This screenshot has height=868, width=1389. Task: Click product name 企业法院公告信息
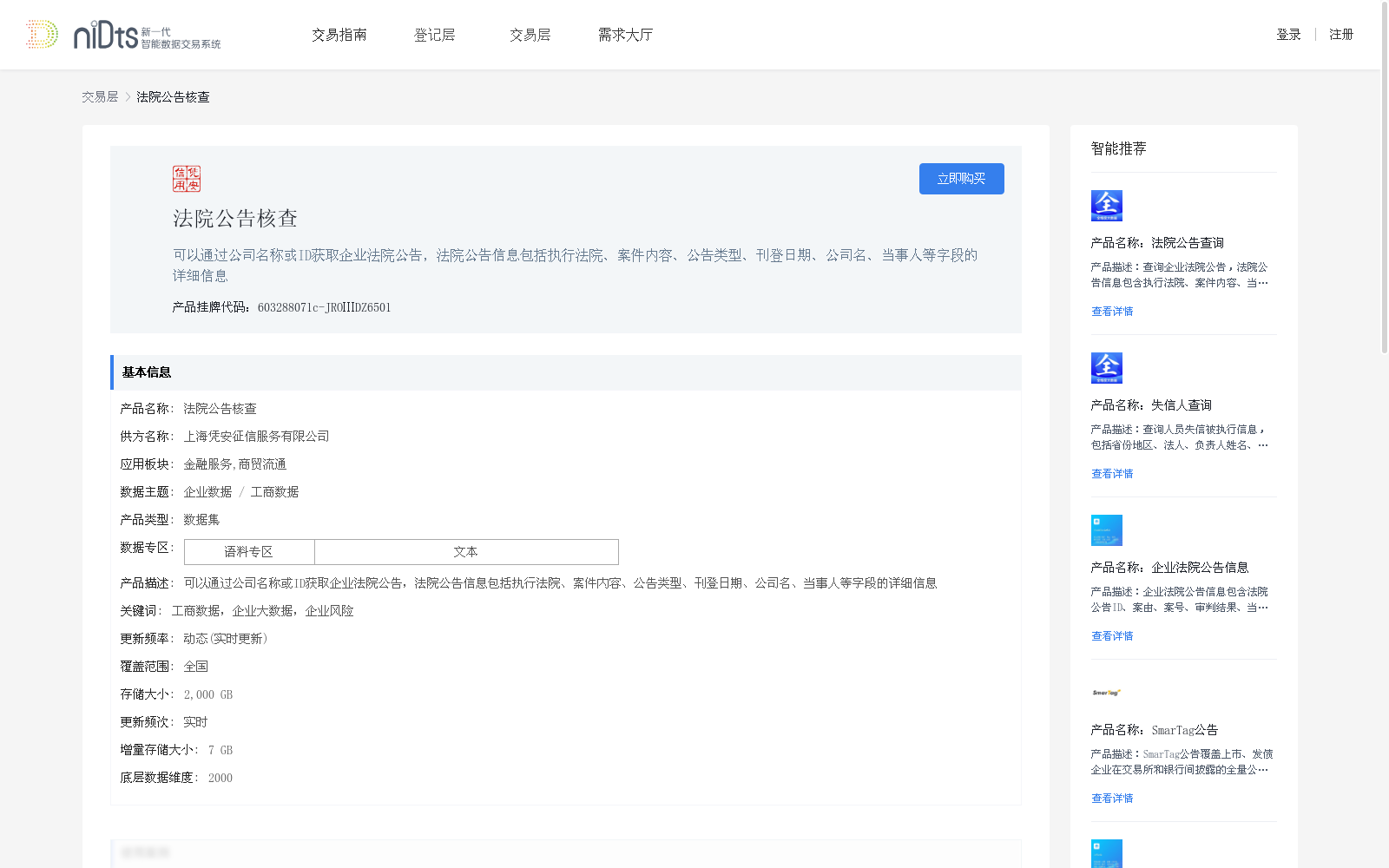(x=1200, y=568)
